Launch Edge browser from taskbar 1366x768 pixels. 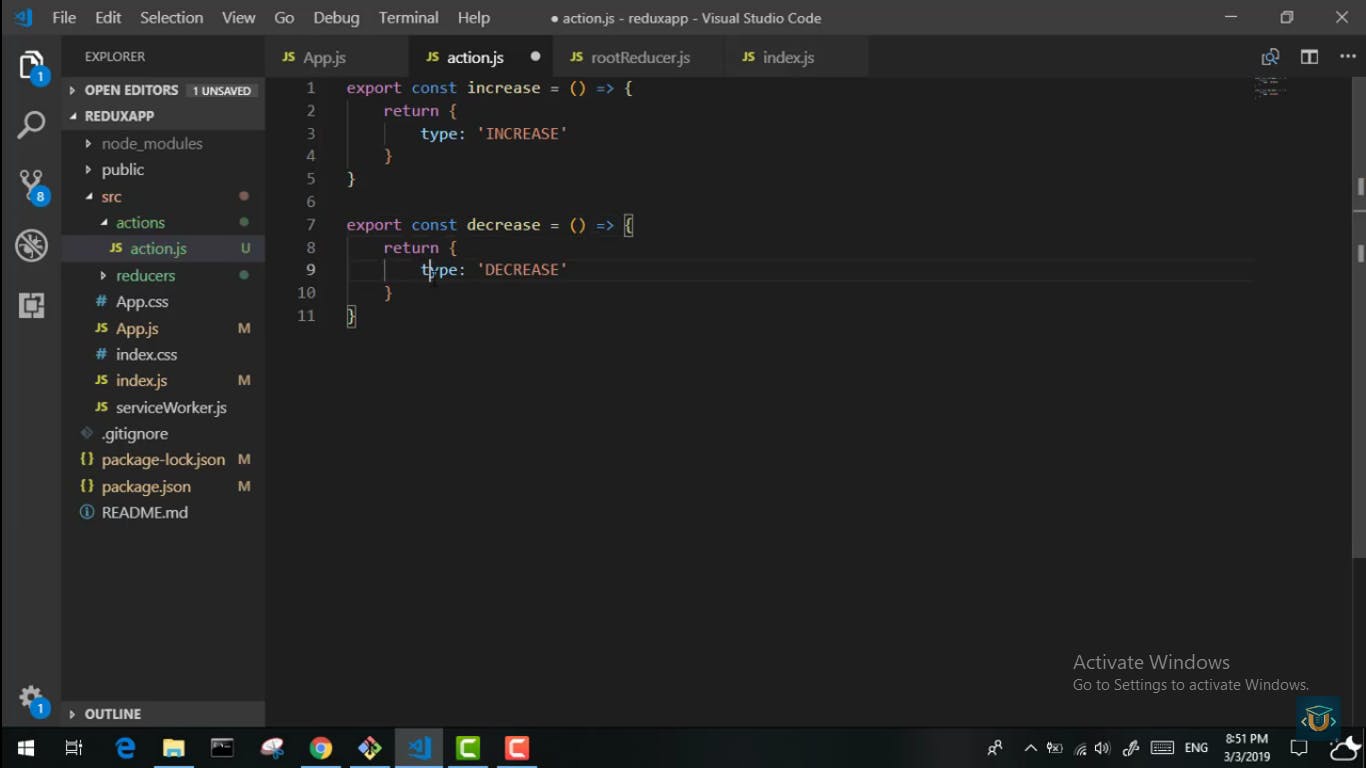pos(125,748)
